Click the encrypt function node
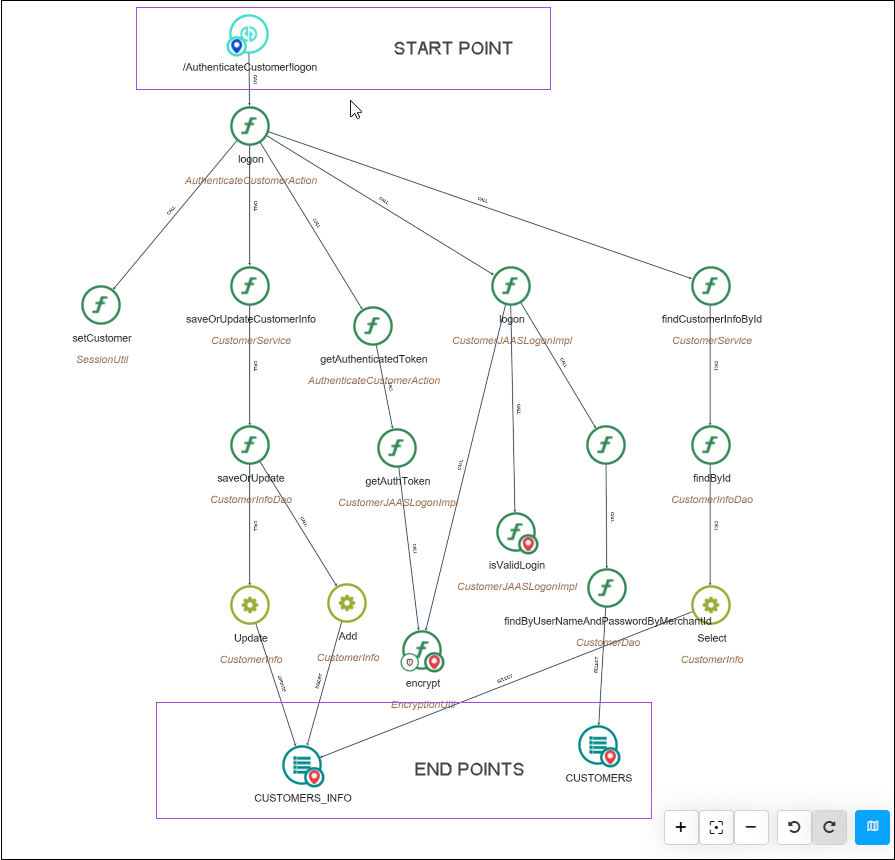The width and height of the screenshot is (895, 860). pyautogui.click(x=422, y=650)
